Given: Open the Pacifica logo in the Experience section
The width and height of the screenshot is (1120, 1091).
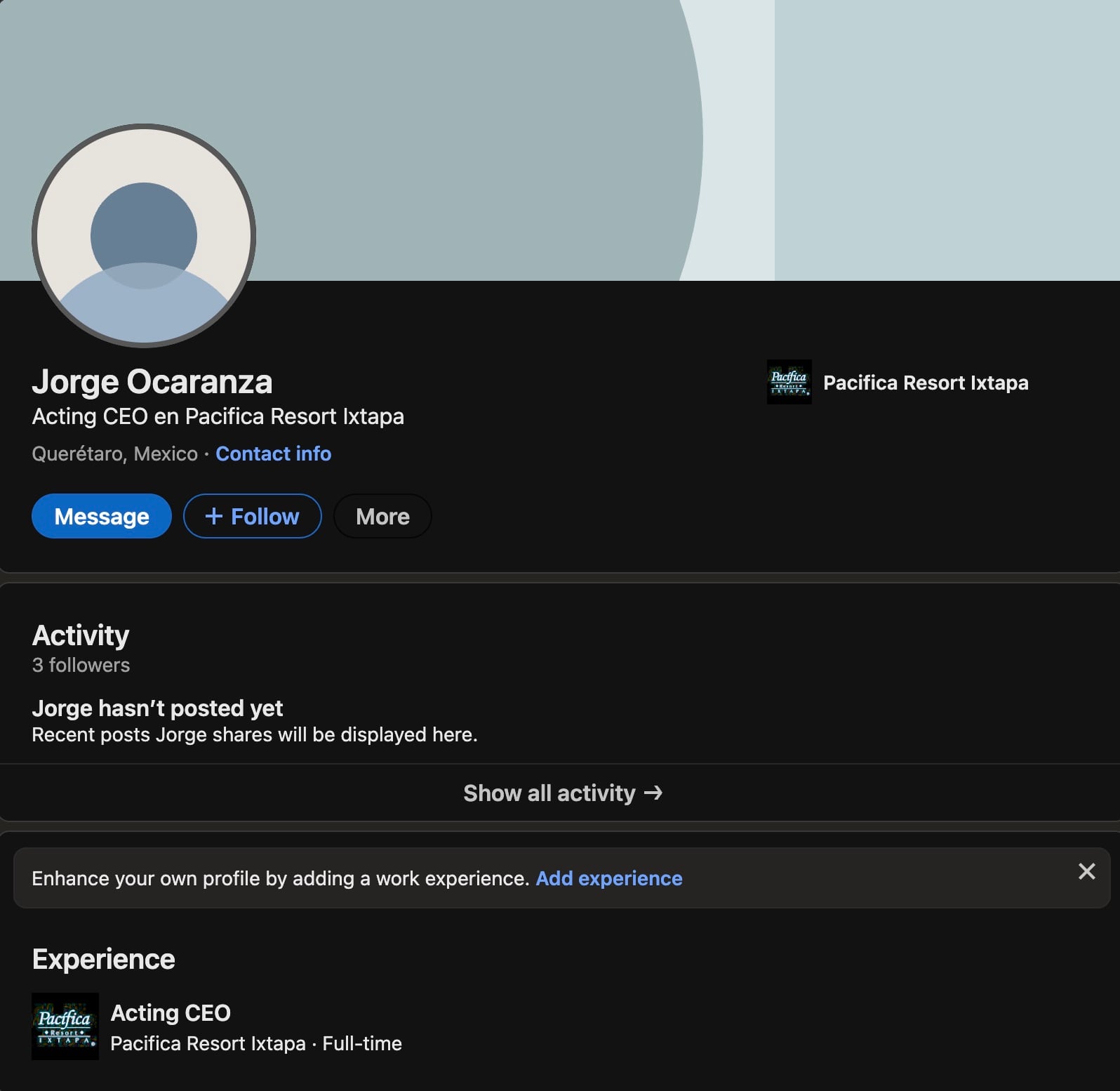Looking at the screenshot, I should (65, 1026).
